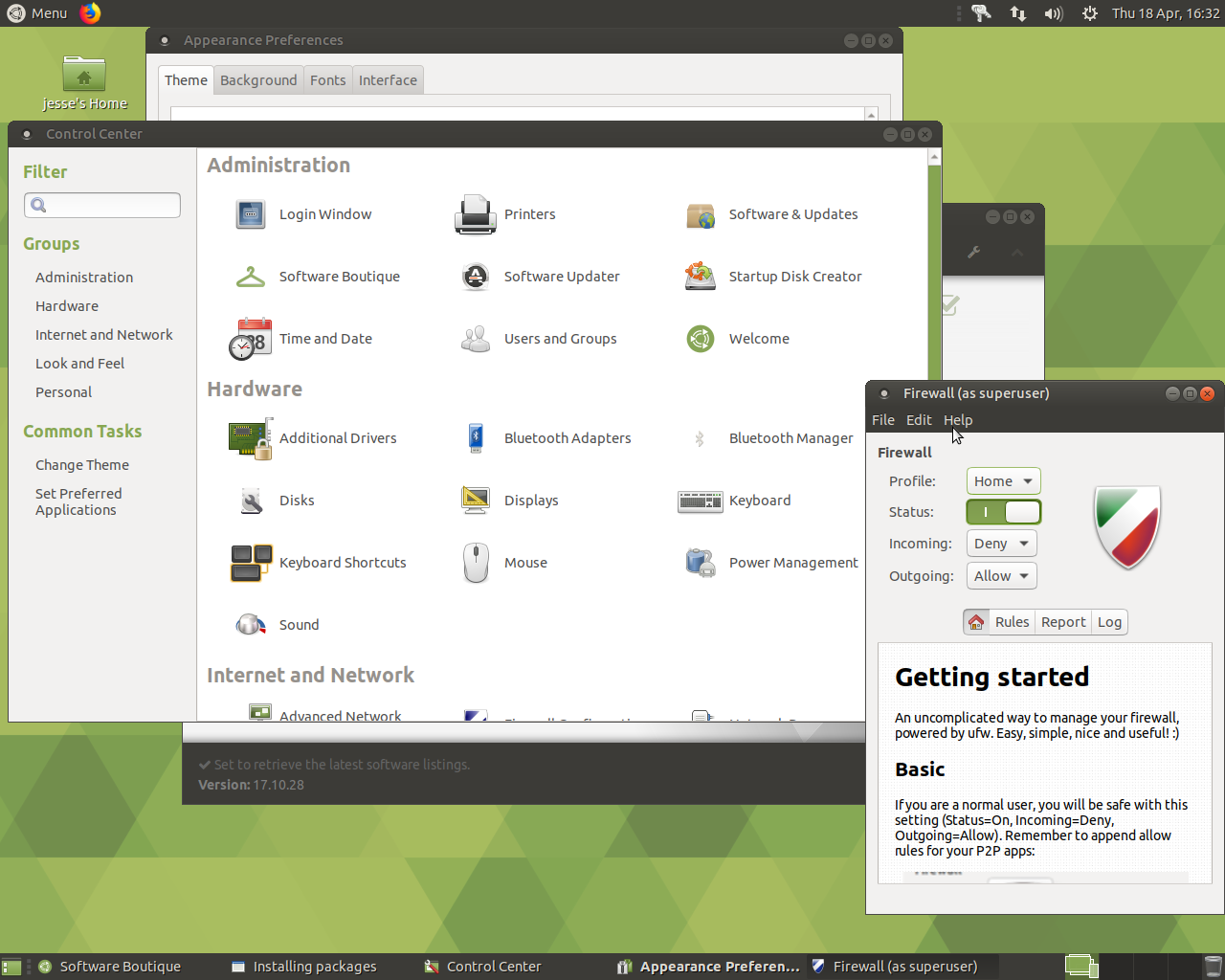Open Mouse settings icon
This screenshot has height=980, width=1225.
[x=476, y=563]
